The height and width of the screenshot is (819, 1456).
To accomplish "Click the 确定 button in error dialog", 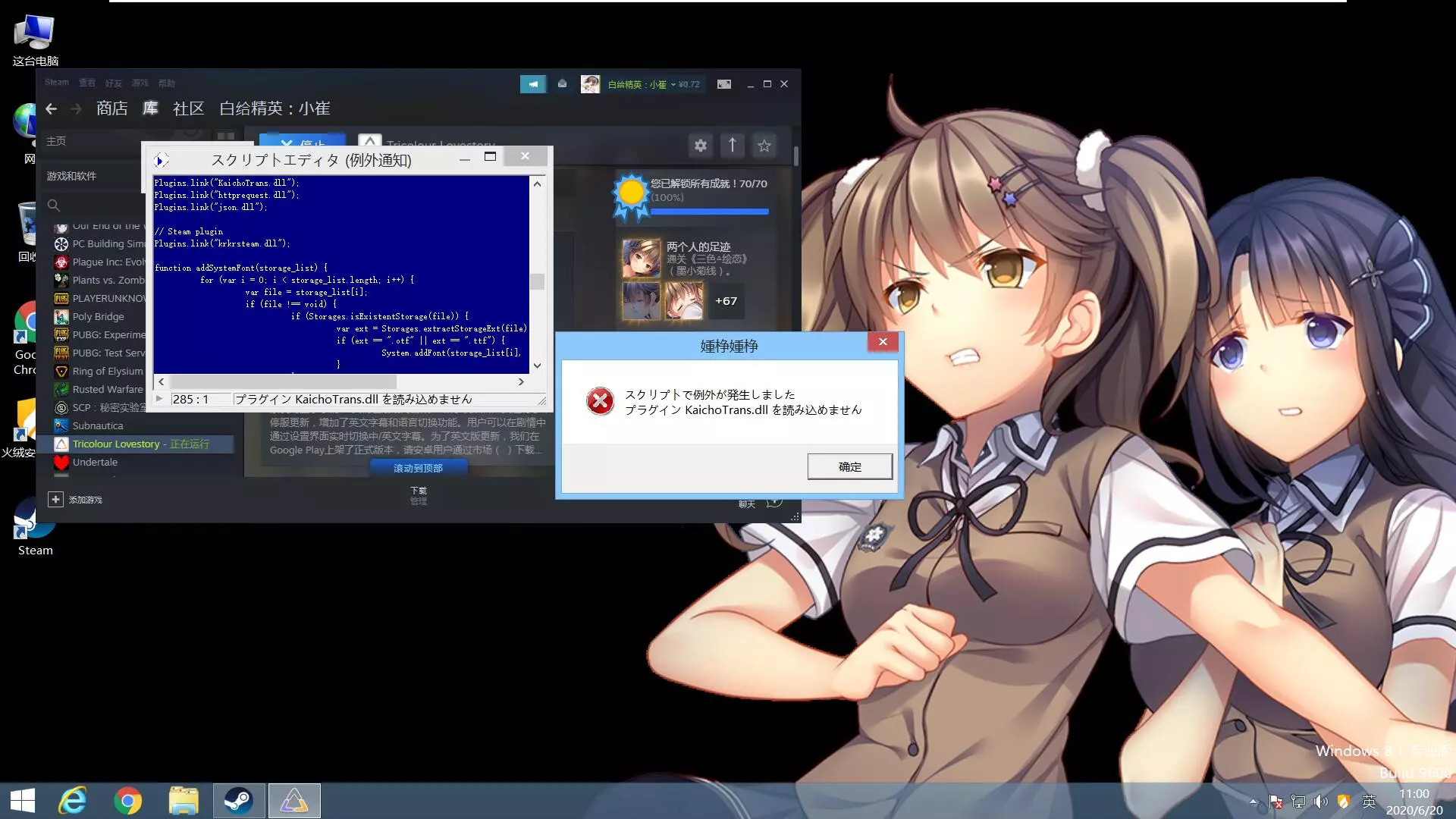I will [849, 466].
